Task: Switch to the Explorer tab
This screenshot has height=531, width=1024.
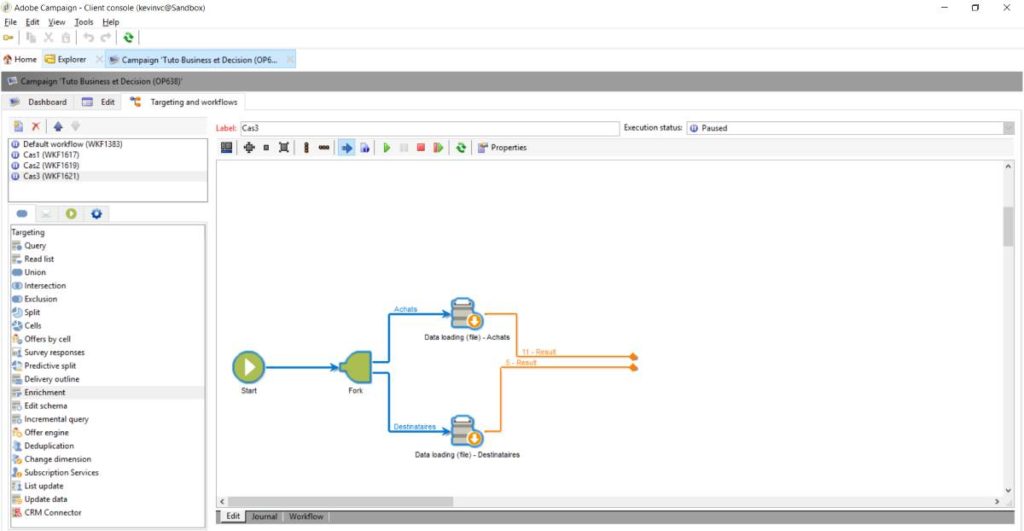Action: (x=66, y=59)
